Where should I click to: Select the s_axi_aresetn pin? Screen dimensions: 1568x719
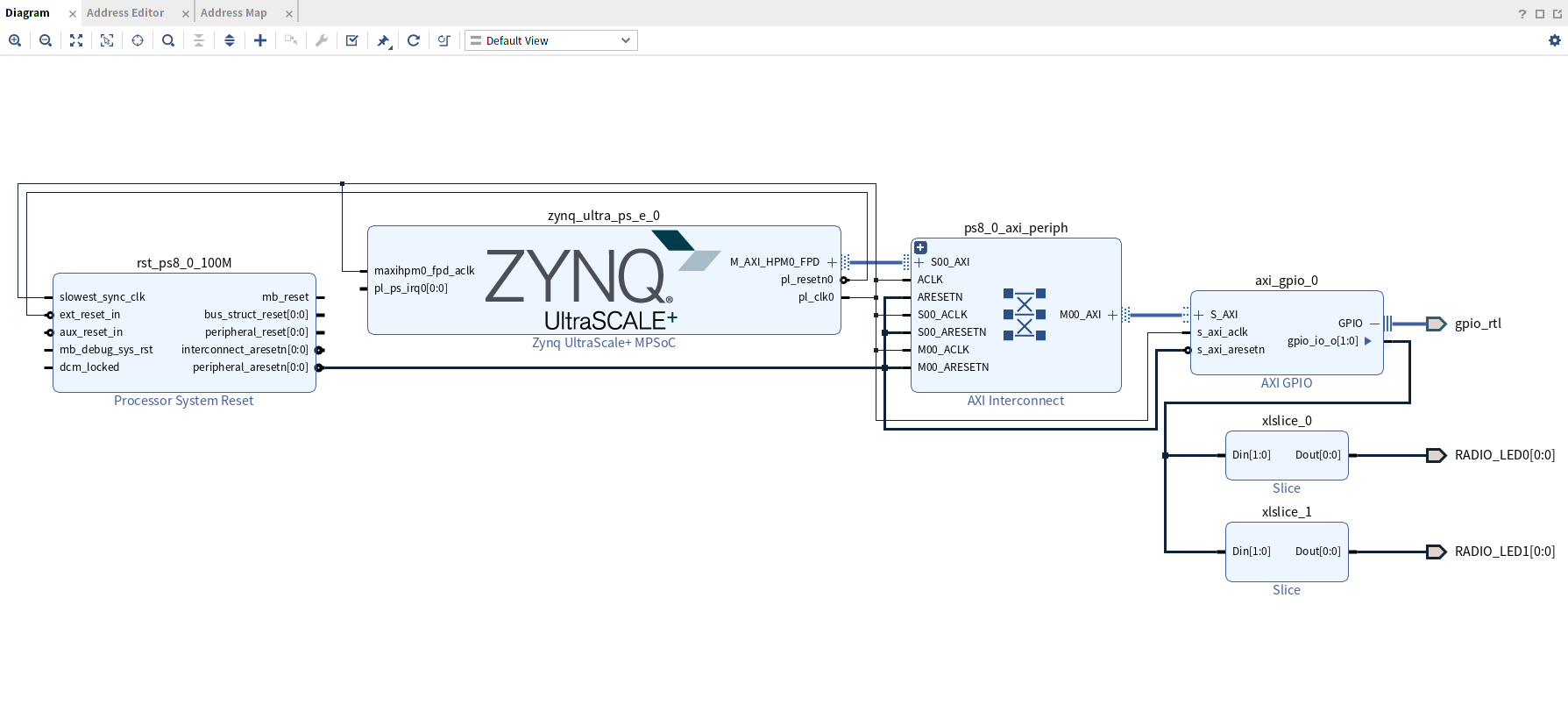(x=1231, y=350)
